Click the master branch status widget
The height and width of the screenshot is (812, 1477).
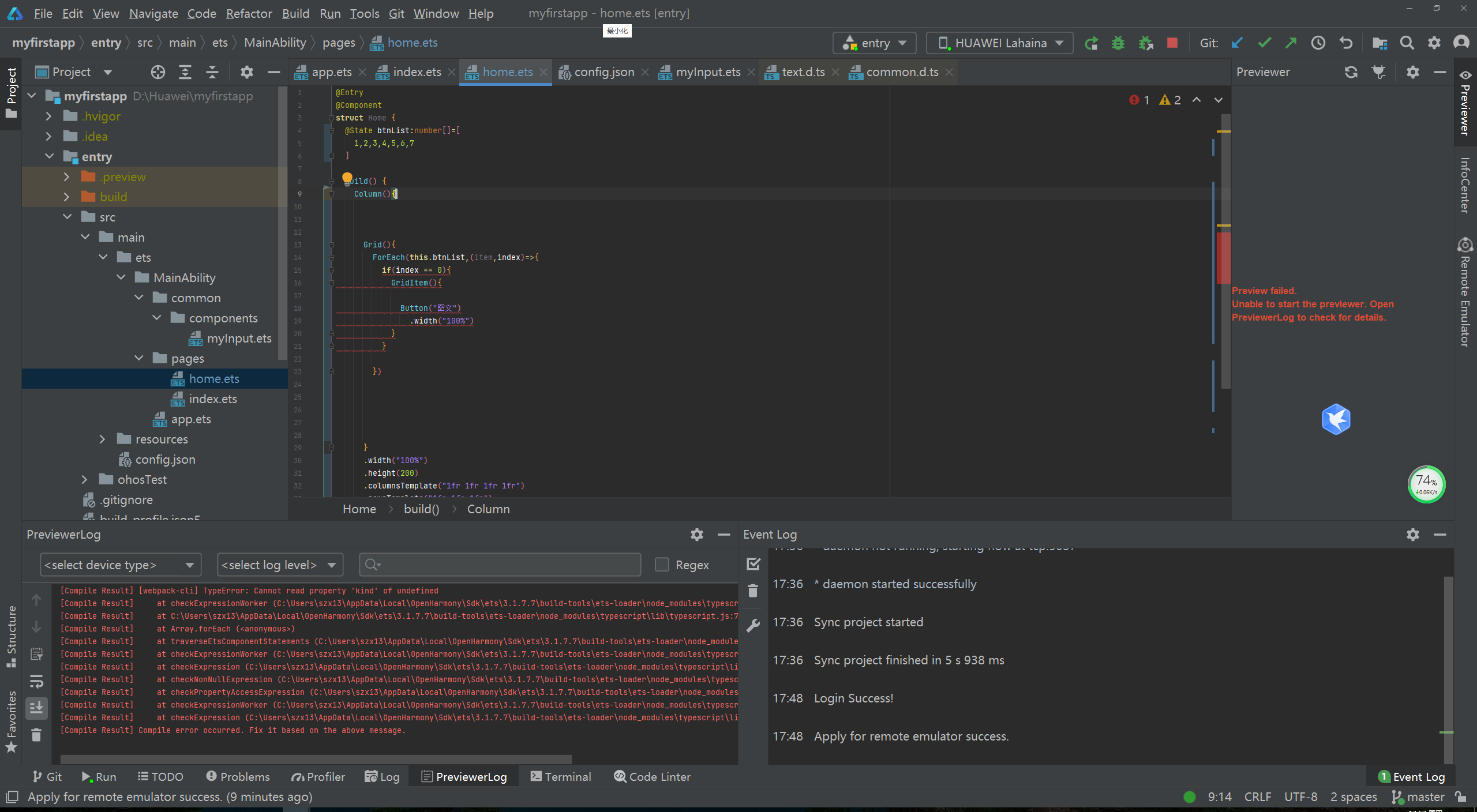pos(1418,797)
